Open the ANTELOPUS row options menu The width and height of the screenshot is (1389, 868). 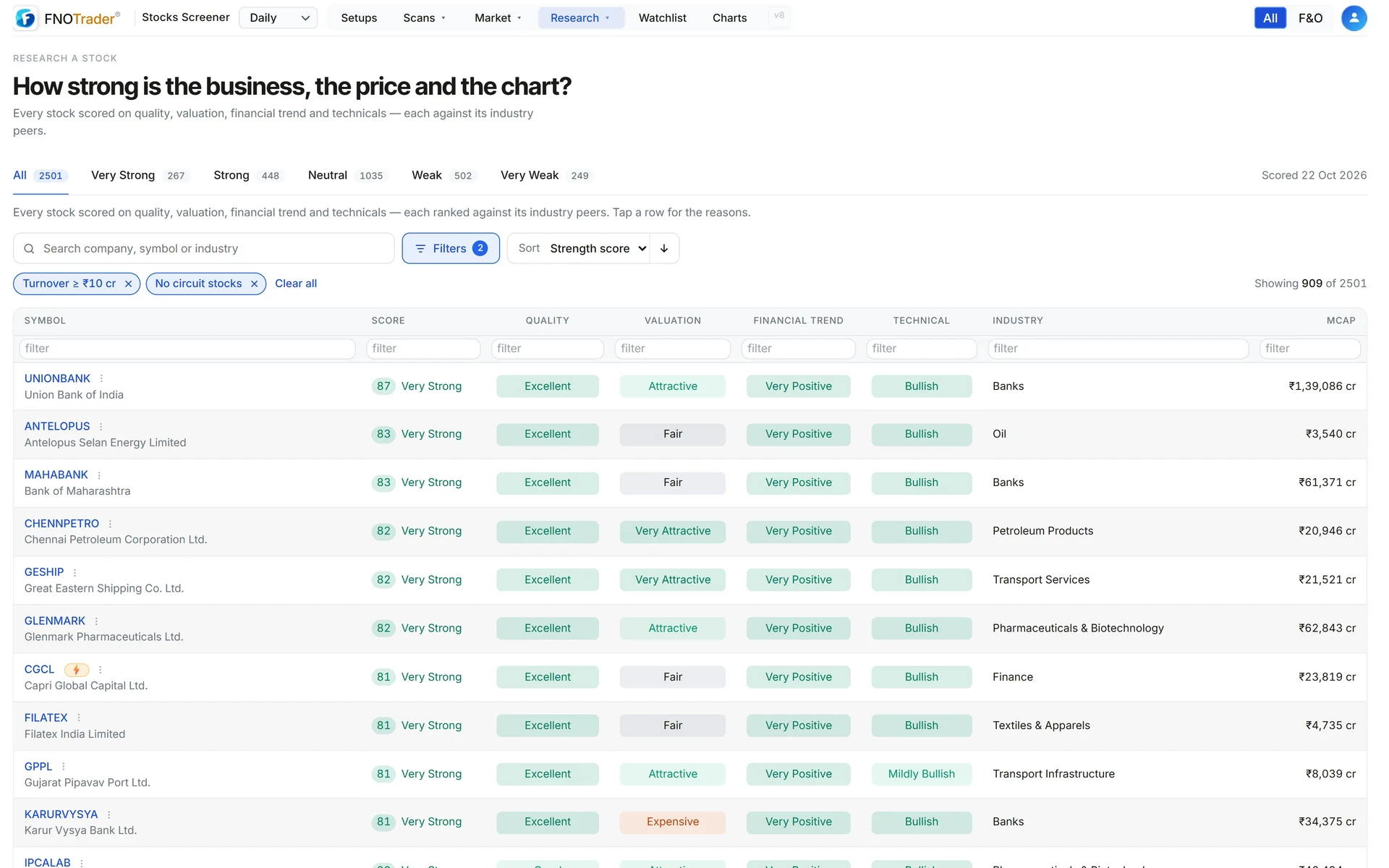pos(101,427)
